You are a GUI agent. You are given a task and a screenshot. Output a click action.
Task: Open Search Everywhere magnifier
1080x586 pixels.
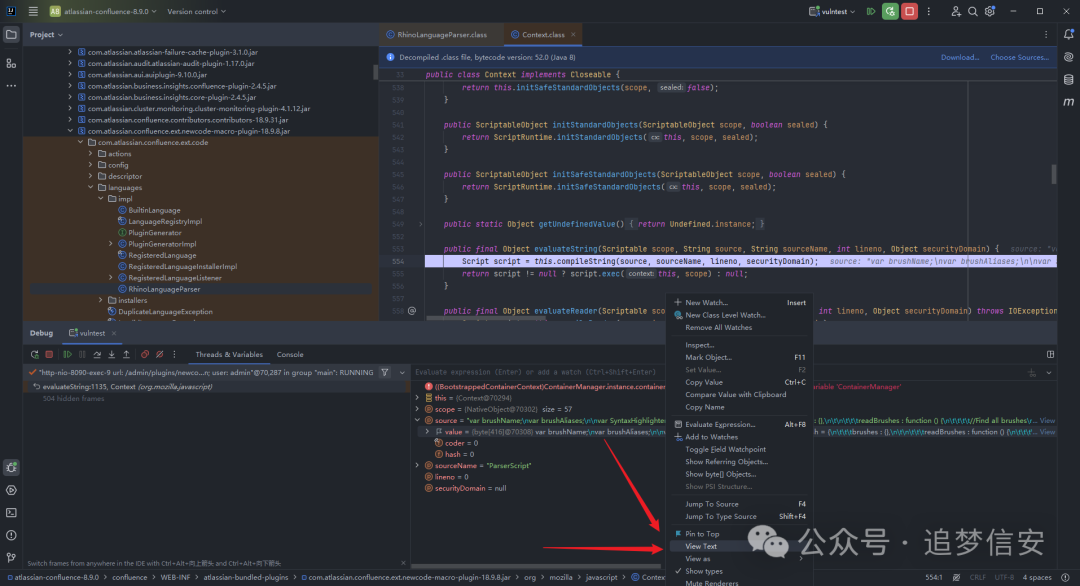[x=973, y=11]
